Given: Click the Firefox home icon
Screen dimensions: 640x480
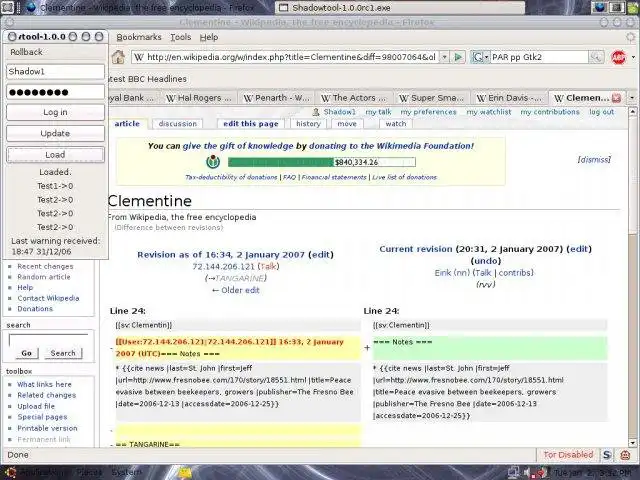Looking at the screenshot, I should pyautogui.click(x=118, y=57).
